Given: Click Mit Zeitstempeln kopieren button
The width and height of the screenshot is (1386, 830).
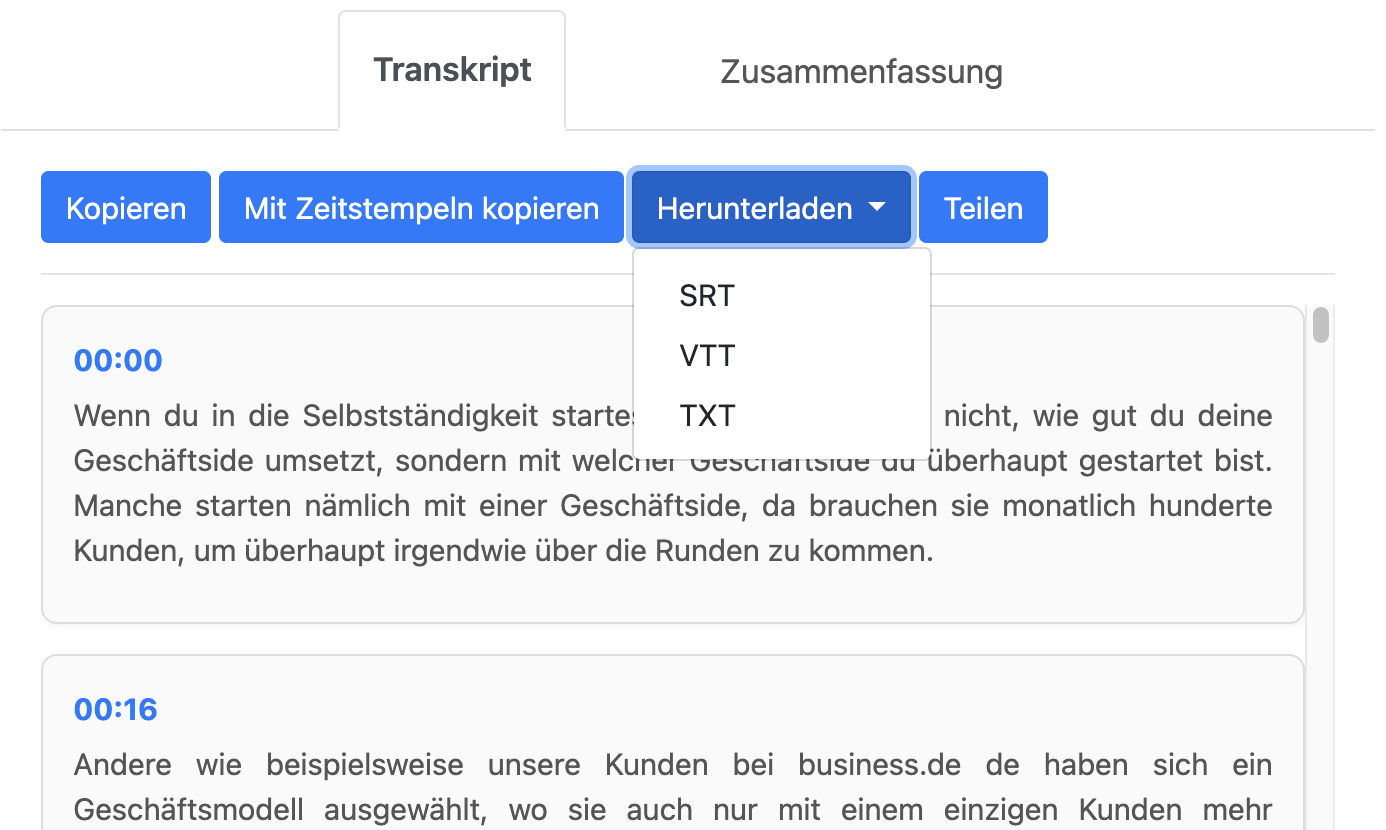Looking at the screenshot, I should [x=421, y=207].
